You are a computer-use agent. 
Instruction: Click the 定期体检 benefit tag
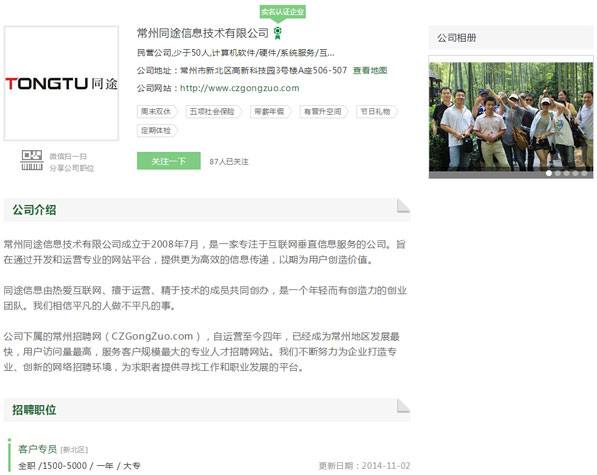point(157,131)
